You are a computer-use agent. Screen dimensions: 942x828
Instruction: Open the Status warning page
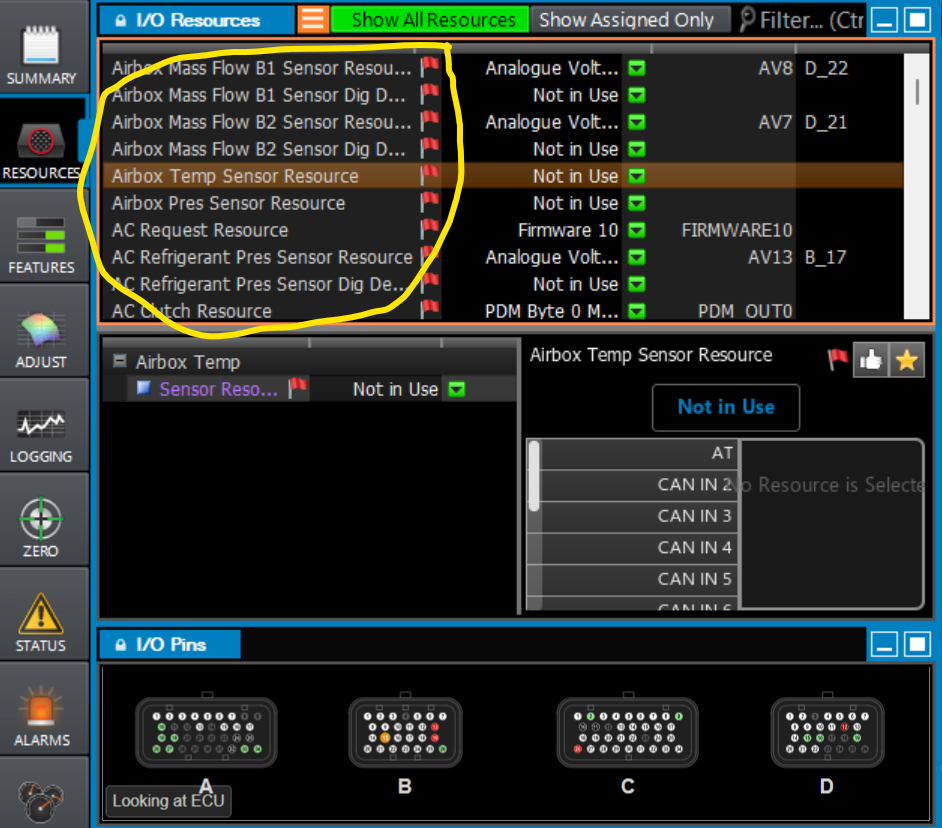click(41, 623)
